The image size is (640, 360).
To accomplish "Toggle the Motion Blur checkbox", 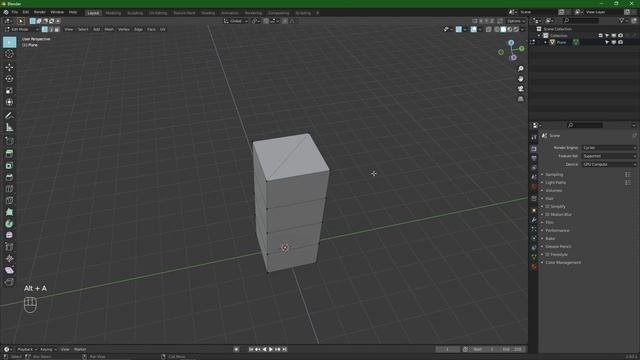I will click(547, 214).
